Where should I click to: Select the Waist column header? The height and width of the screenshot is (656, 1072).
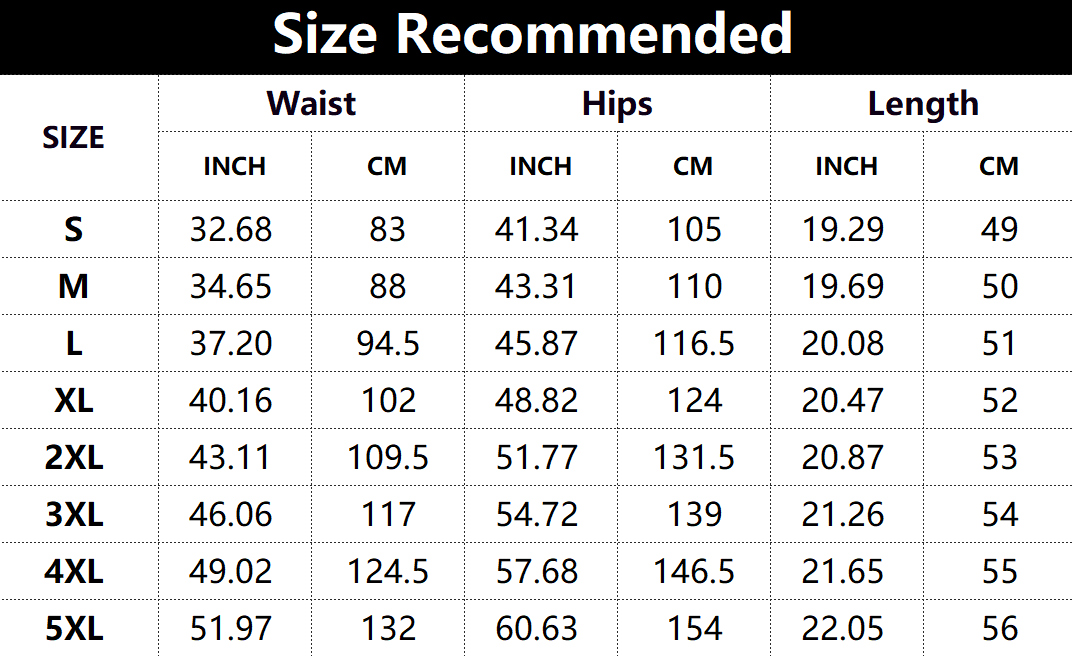311,104
